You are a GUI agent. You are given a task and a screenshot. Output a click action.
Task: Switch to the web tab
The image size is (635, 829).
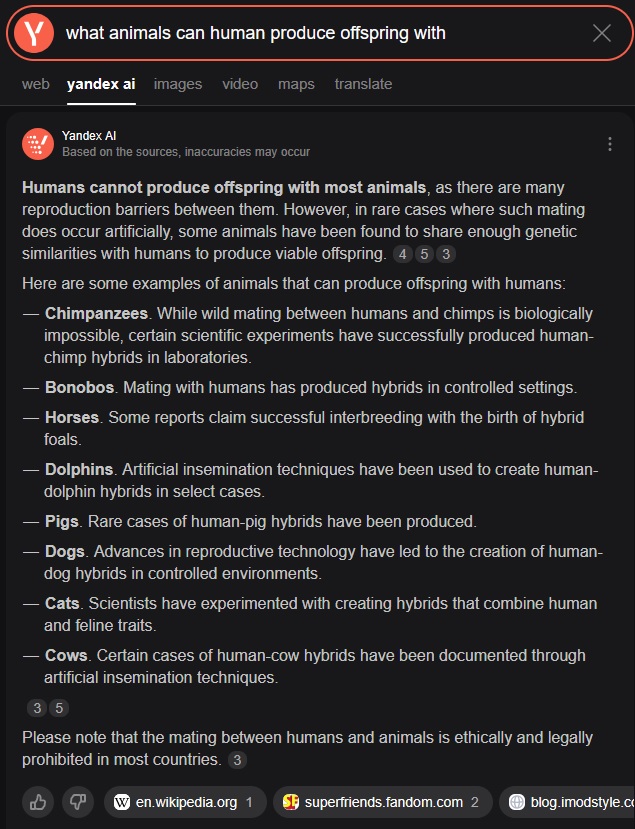[x=35, y=84]
